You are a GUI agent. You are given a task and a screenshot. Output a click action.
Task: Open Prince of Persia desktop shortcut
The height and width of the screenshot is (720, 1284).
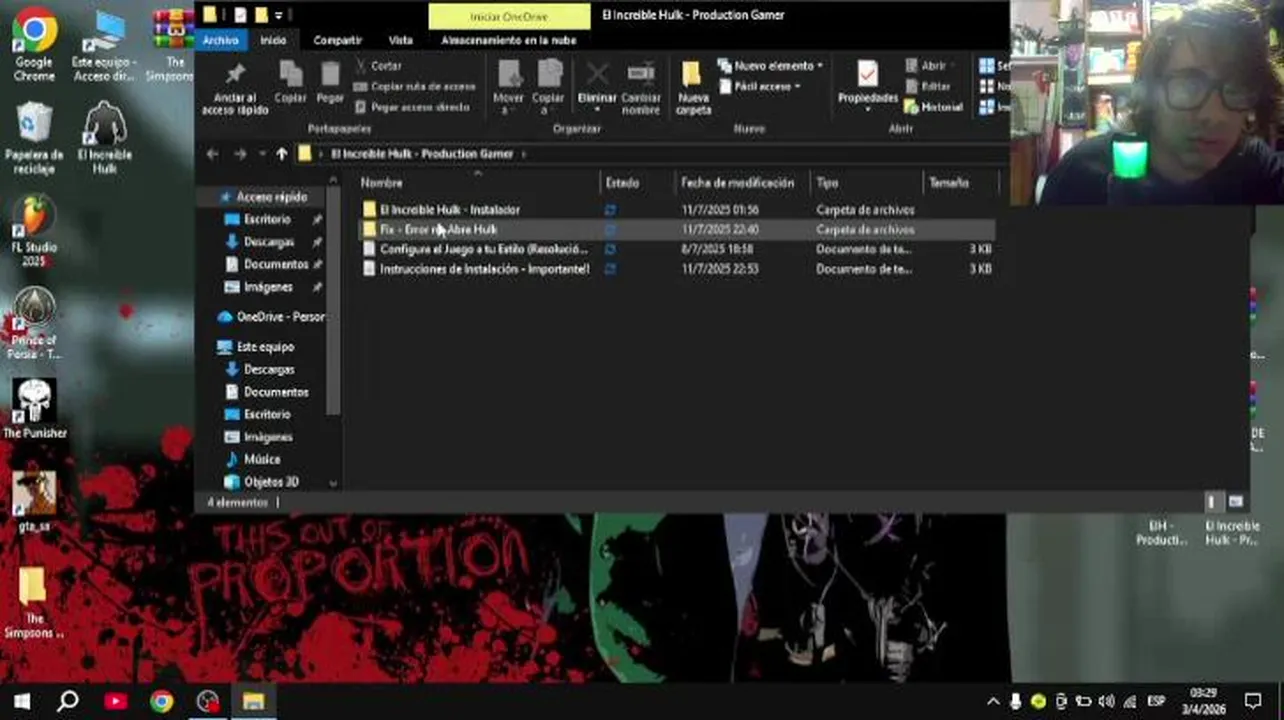[34, 323]
